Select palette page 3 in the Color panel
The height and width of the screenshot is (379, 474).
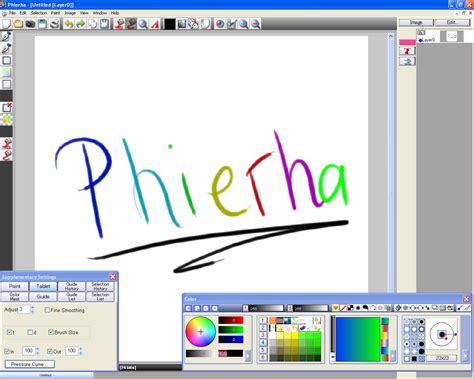[x=263, y=335]
